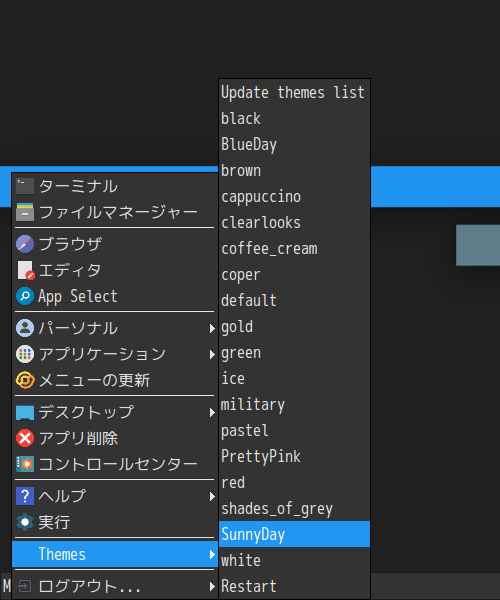Screen dimensions: 500x600
Task: Click the highlighted Themes menu item
Action: [115, 554]
